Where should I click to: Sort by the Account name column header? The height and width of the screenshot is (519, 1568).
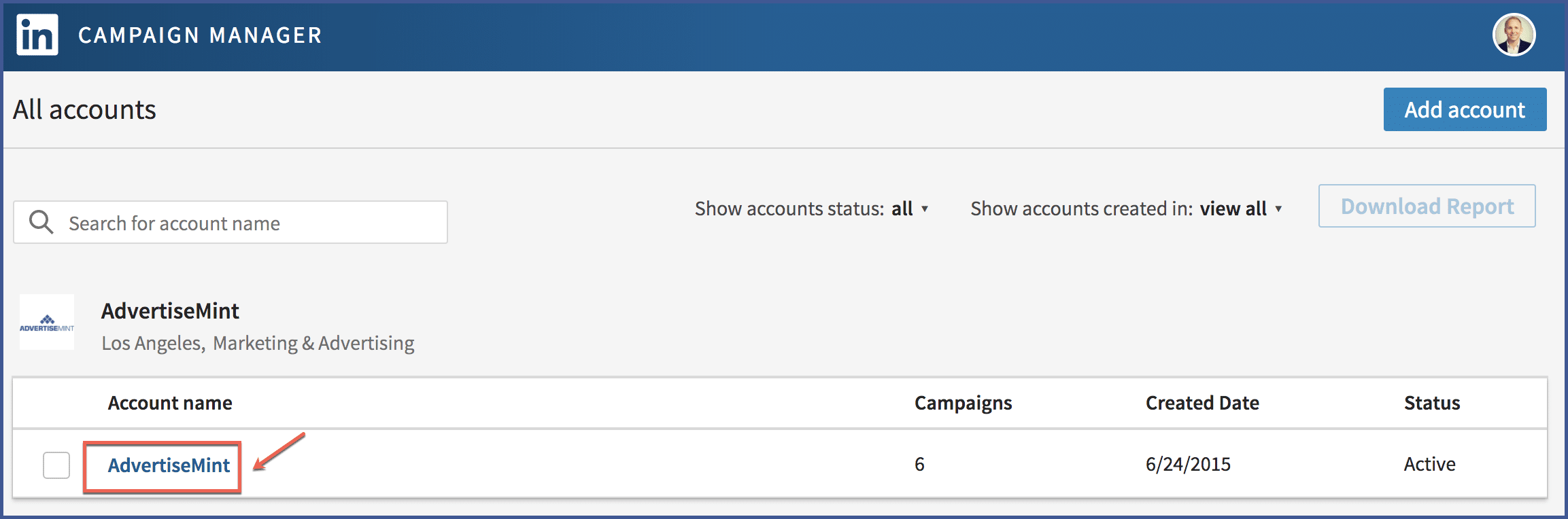point(170,403)
